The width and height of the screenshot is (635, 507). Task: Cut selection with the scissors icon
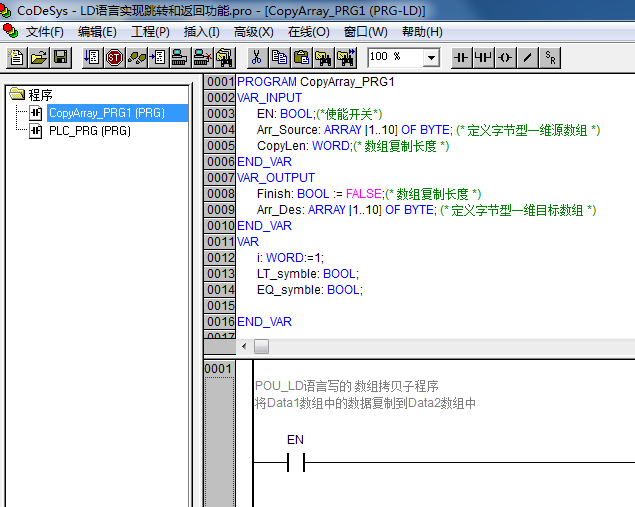pos(257,58)
